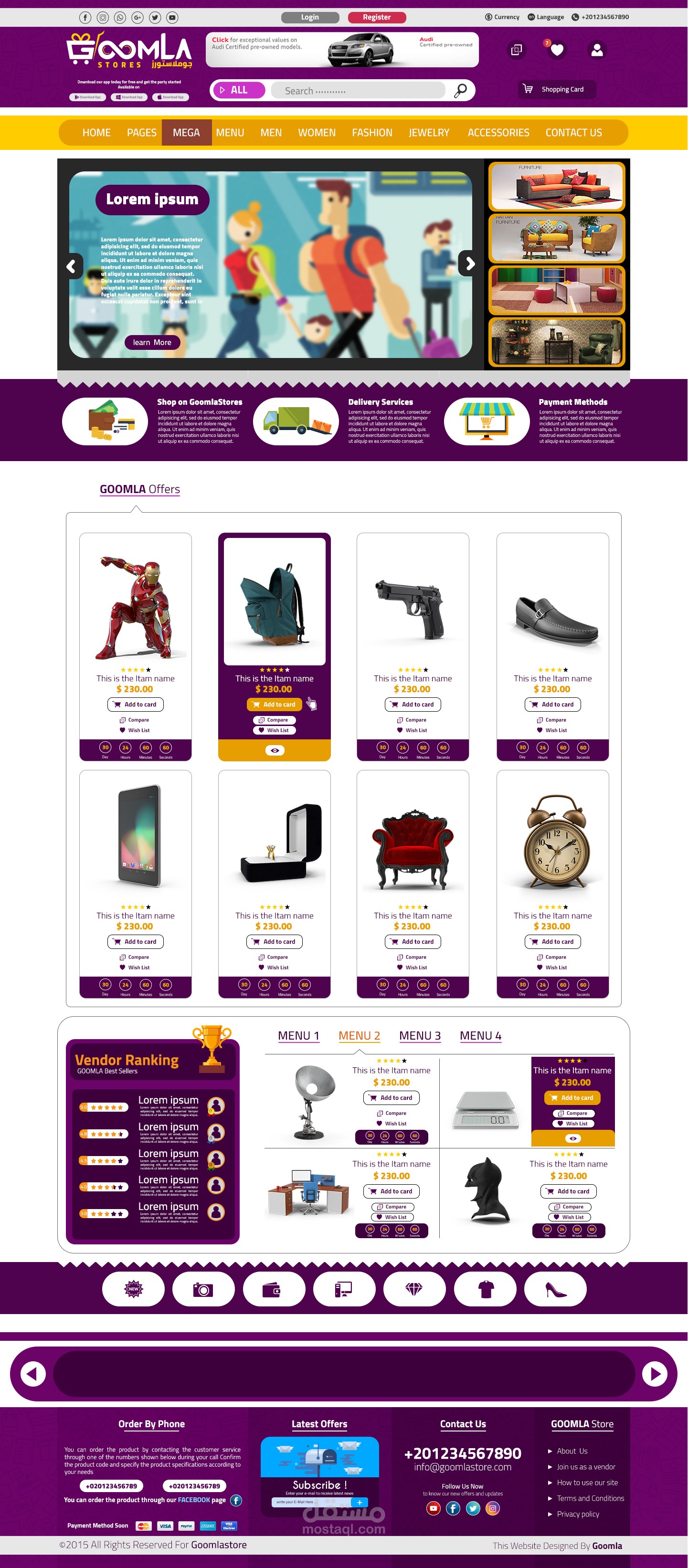Open the compare icon in header
Image resolution: width=688 pixels, height=1568 pixels.
(x=516, y=50)
